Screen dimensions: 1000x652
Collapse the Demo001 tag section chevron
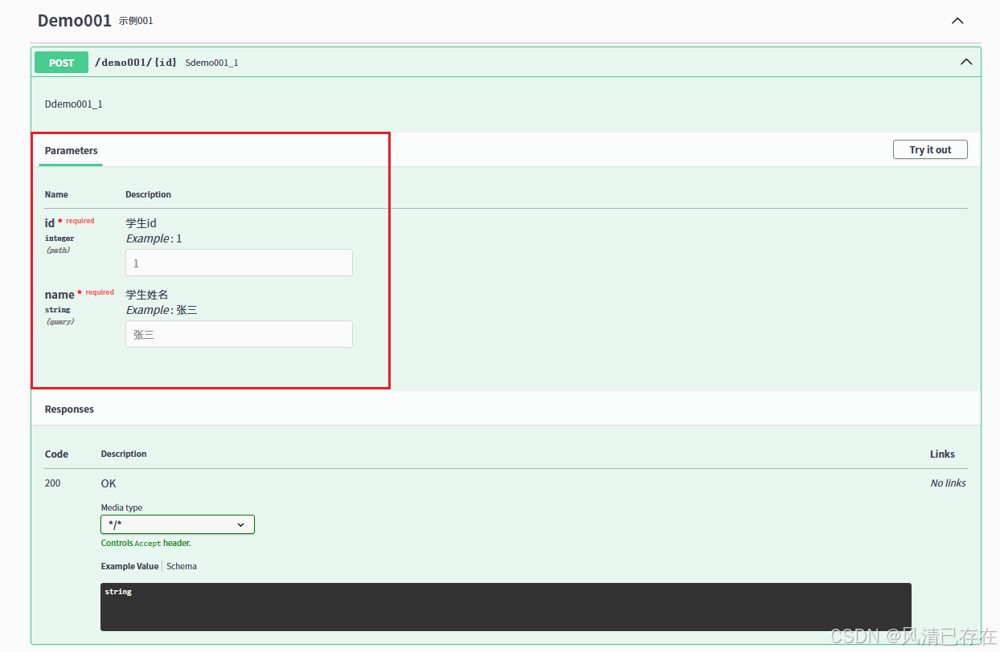[957, 21]
